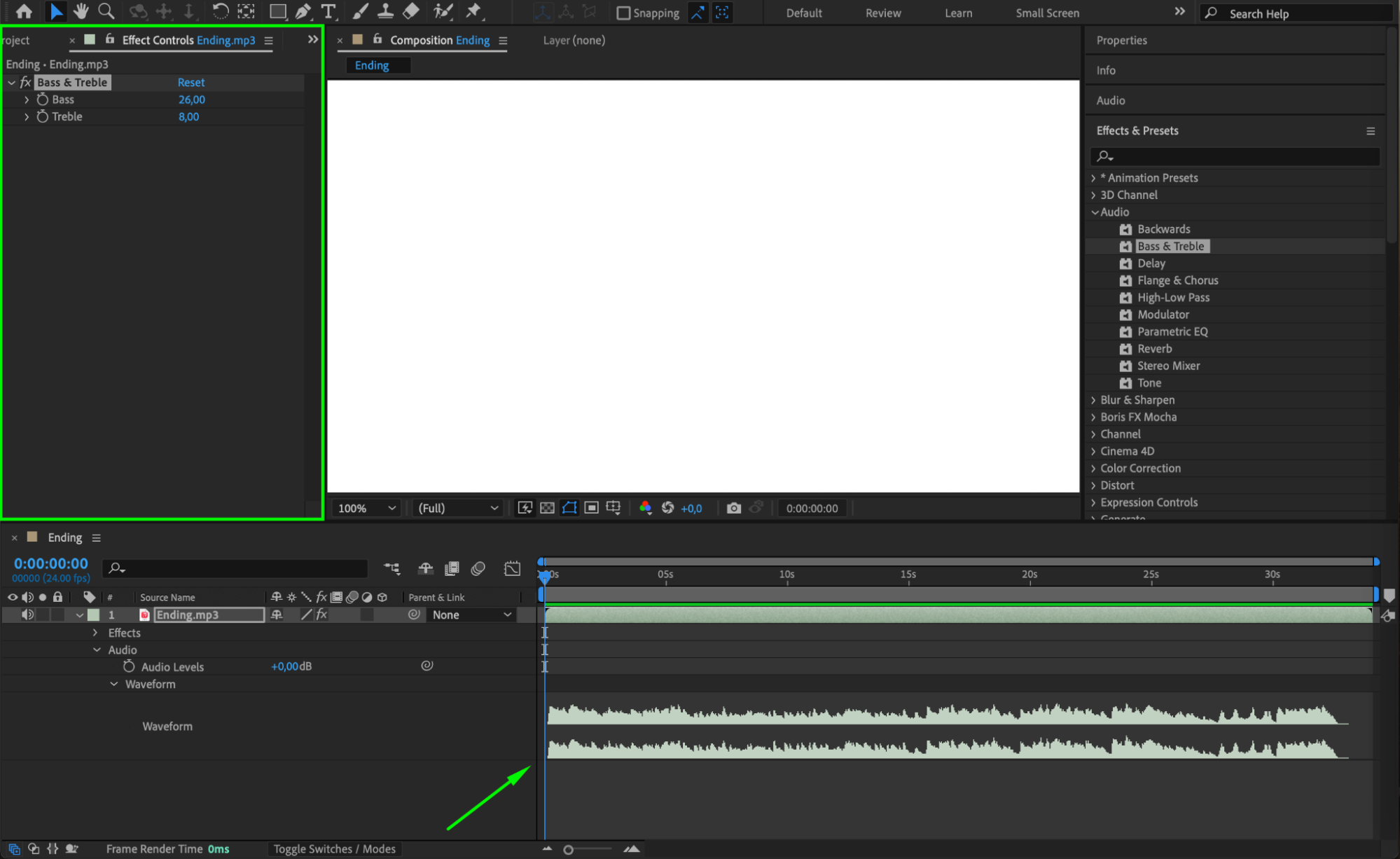Select the Type tool
1400x859 pixels.
pyautogui.click(x=328, y=11)
